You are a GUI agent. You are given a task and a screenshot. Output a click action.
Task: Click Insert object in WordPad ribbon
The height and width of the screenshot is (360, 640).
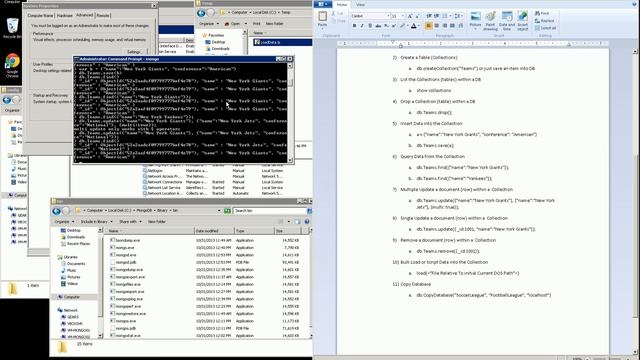pyautogui.click(x=523, y=20)
